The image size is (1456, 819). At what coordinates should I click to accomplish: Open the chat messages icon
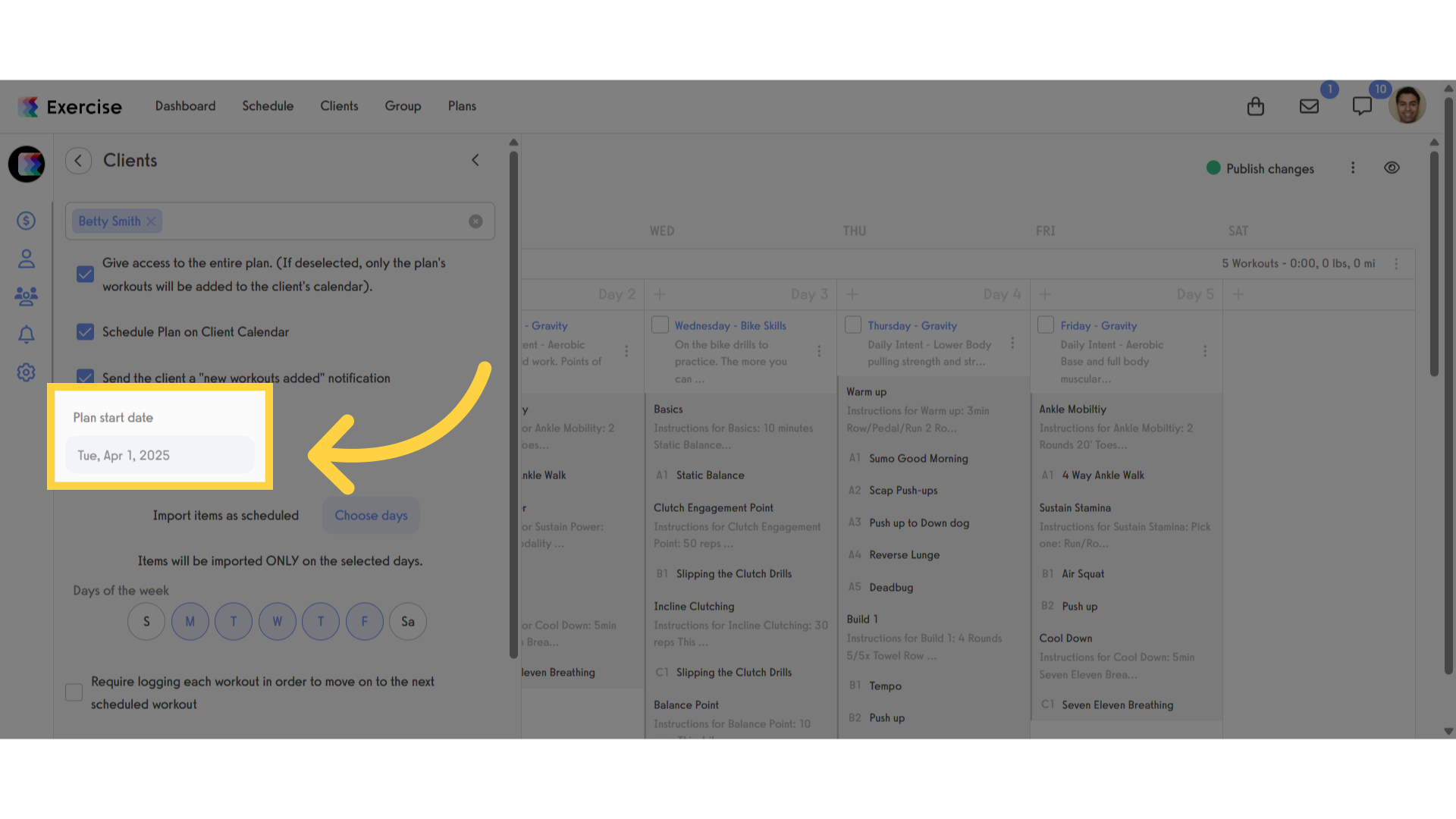(x=1362, y=106)
